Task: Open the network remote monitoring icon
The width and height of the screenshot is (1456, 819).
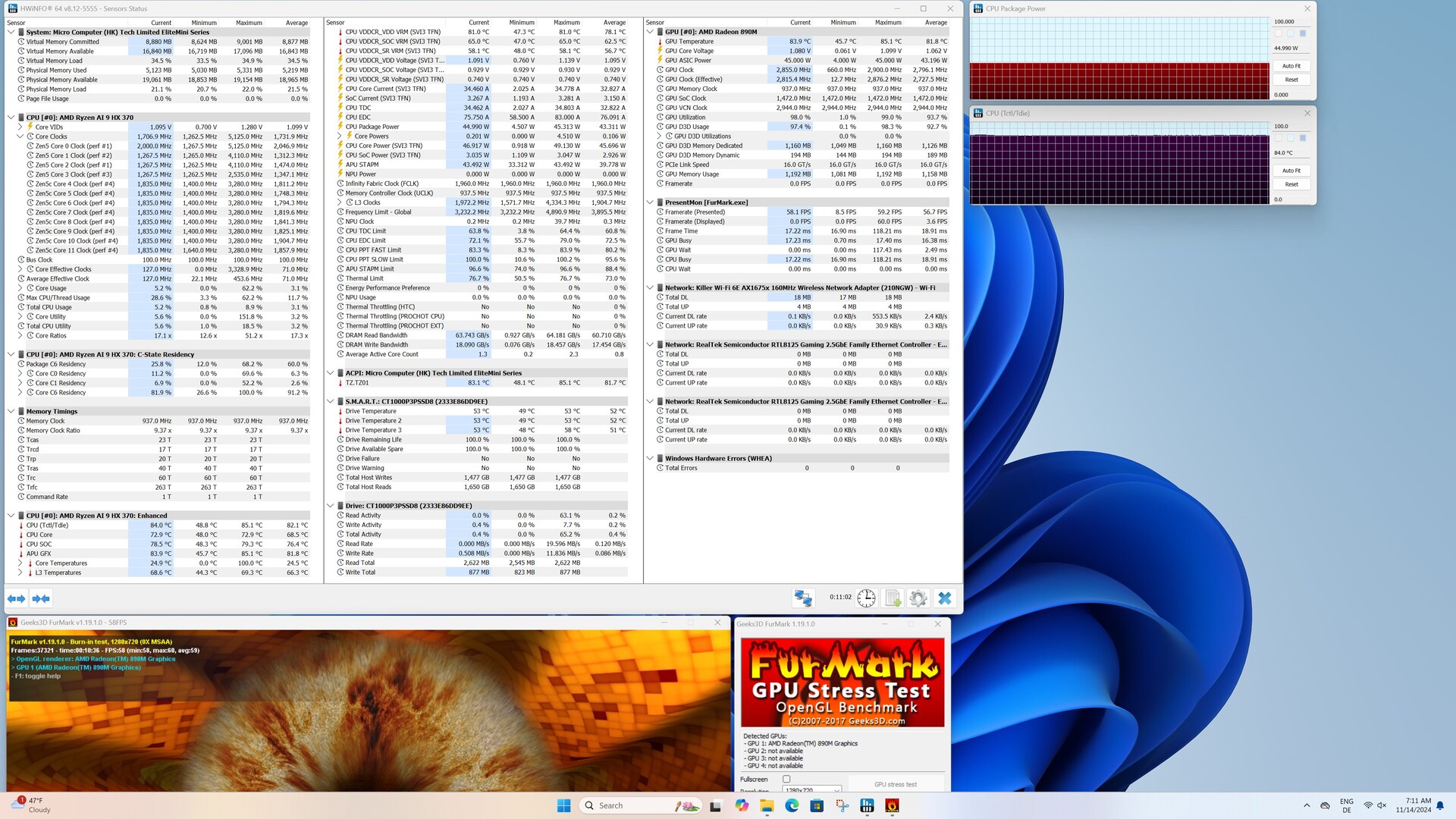Action: click(803, 598)
